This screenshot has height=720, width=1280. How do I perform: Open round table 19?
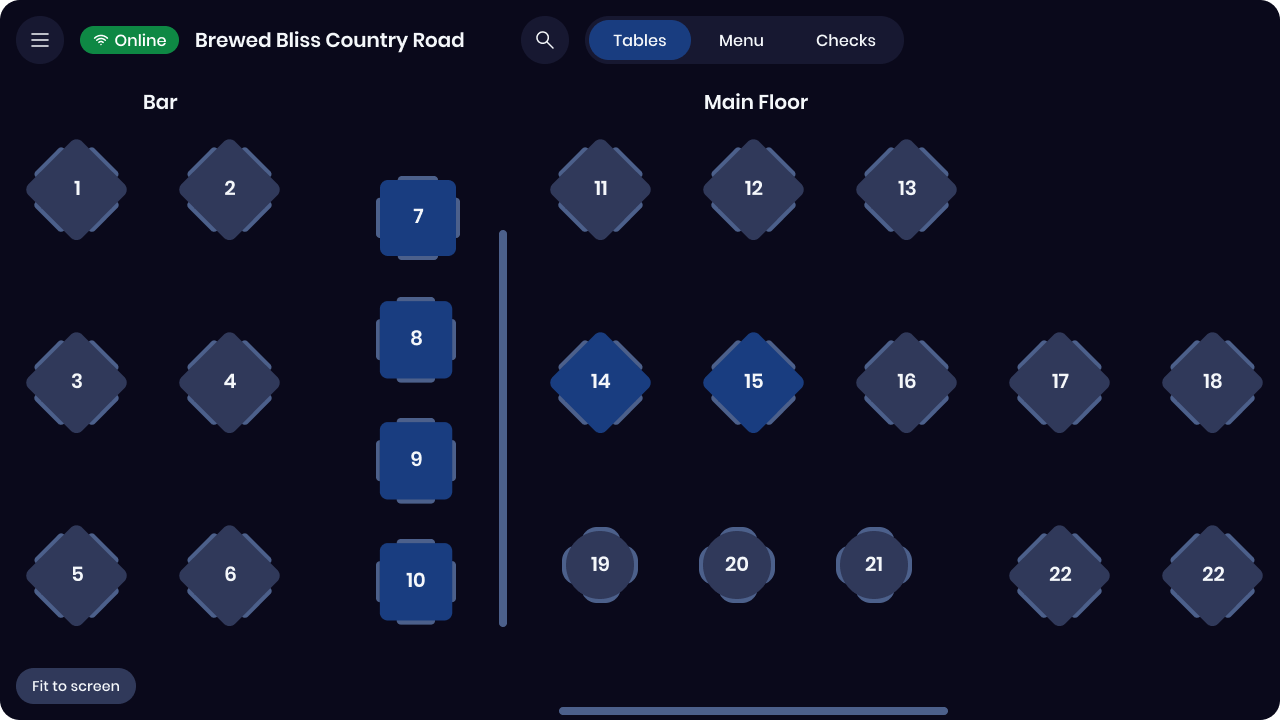coord(600,564)
